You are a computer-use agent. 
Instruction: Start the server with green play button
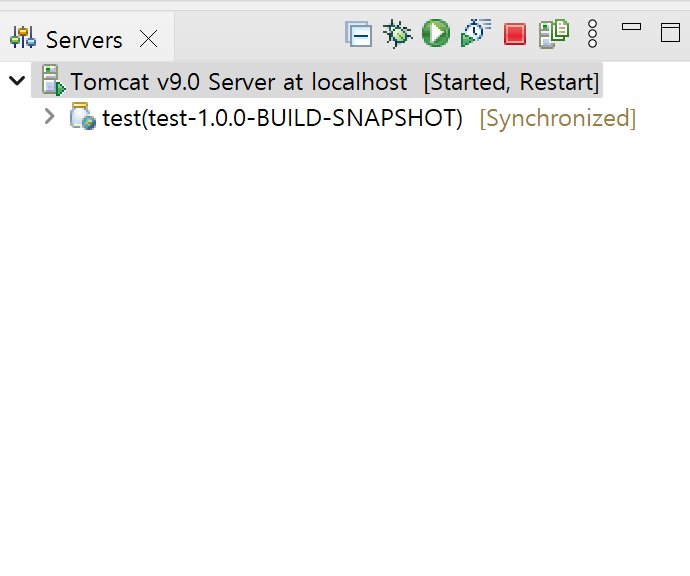pos(436,33)
